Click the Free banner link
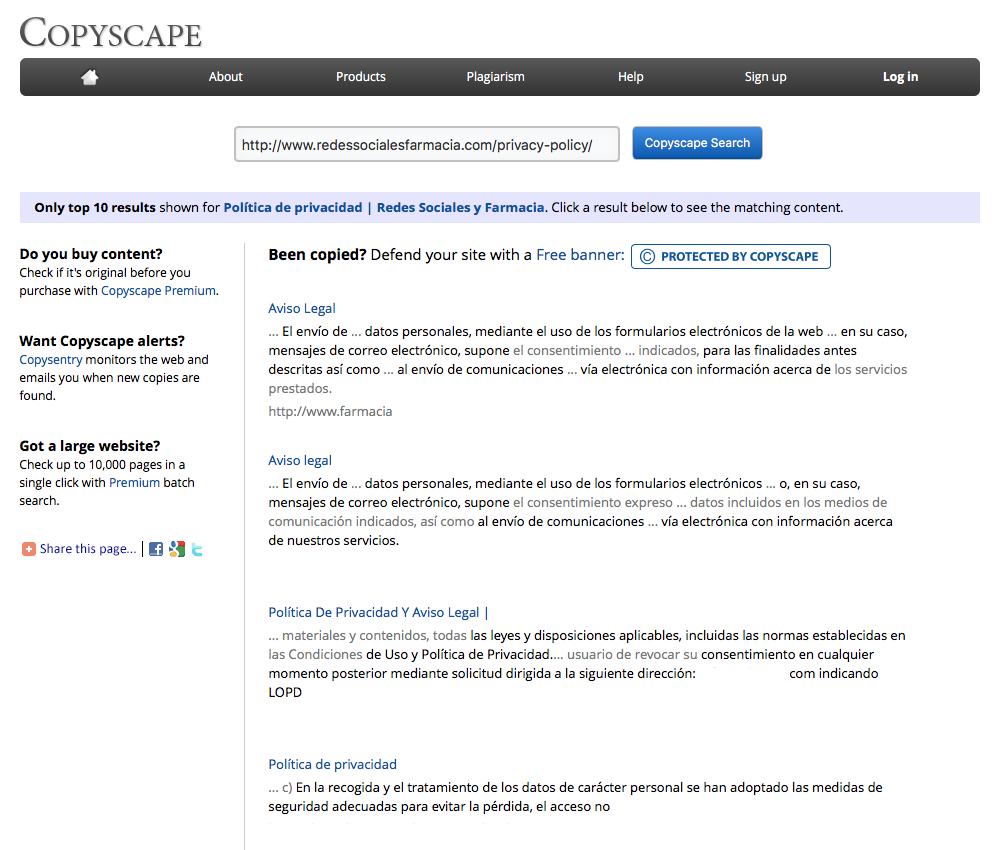 pyautogui.click(x=580, y=255)
